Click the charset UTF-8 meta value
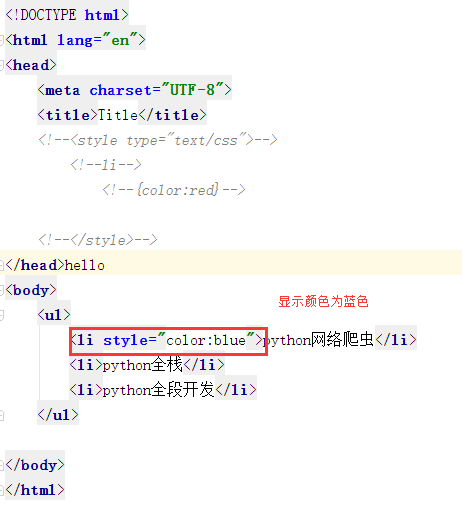462x510 pixels. tap(192, 90)
